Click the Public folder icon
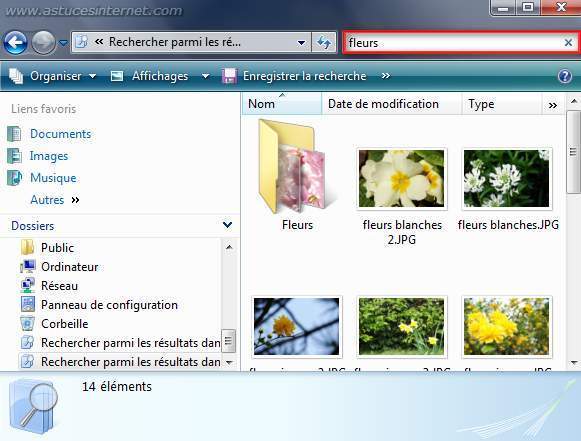The width and height of the screenshot is (581, 441). tap(27, 247)
